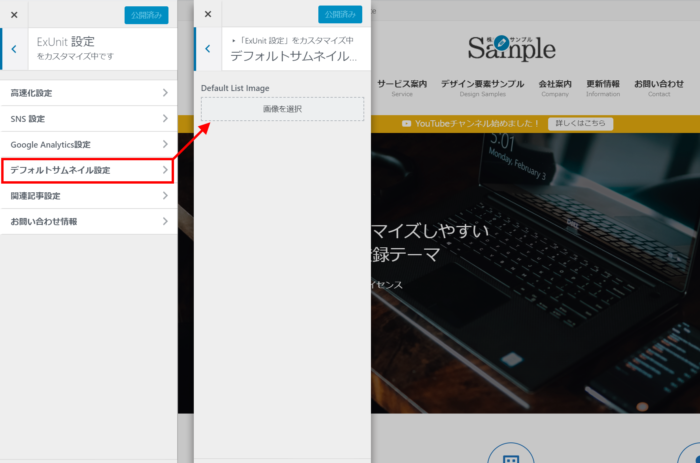Open サービス案内 nav menu item

402,88
